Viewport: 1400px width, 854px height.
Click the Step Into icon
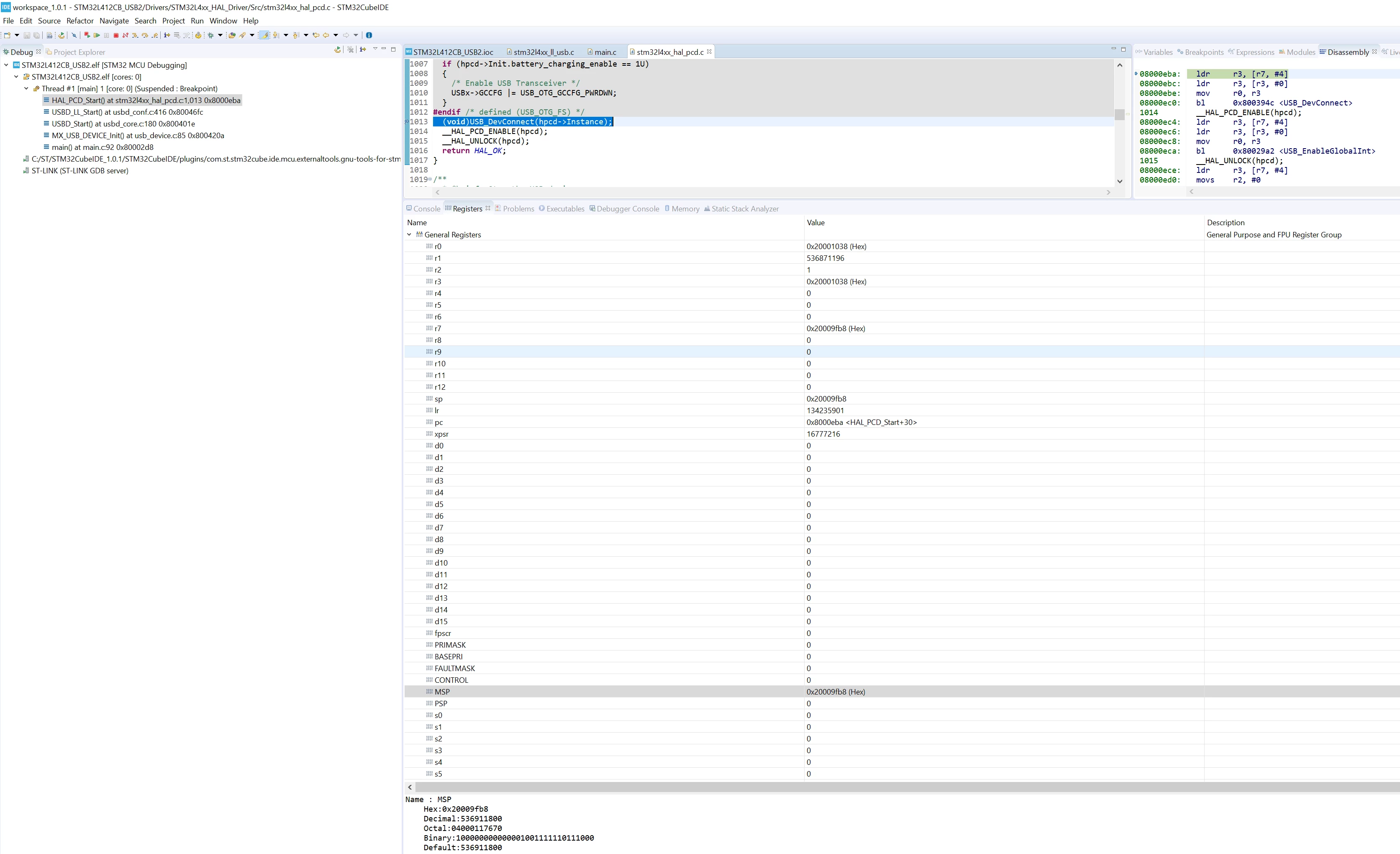tap(135, 35)
